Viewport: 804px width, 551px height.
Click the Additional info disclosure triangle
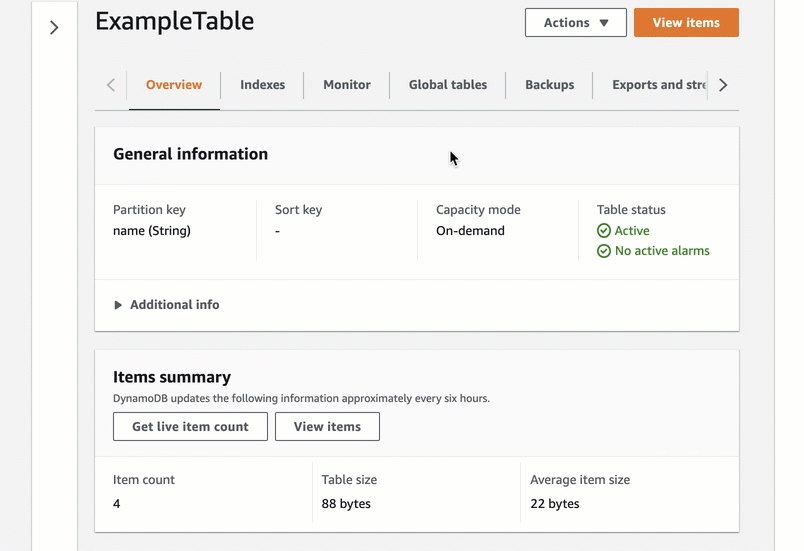point(118,305)
